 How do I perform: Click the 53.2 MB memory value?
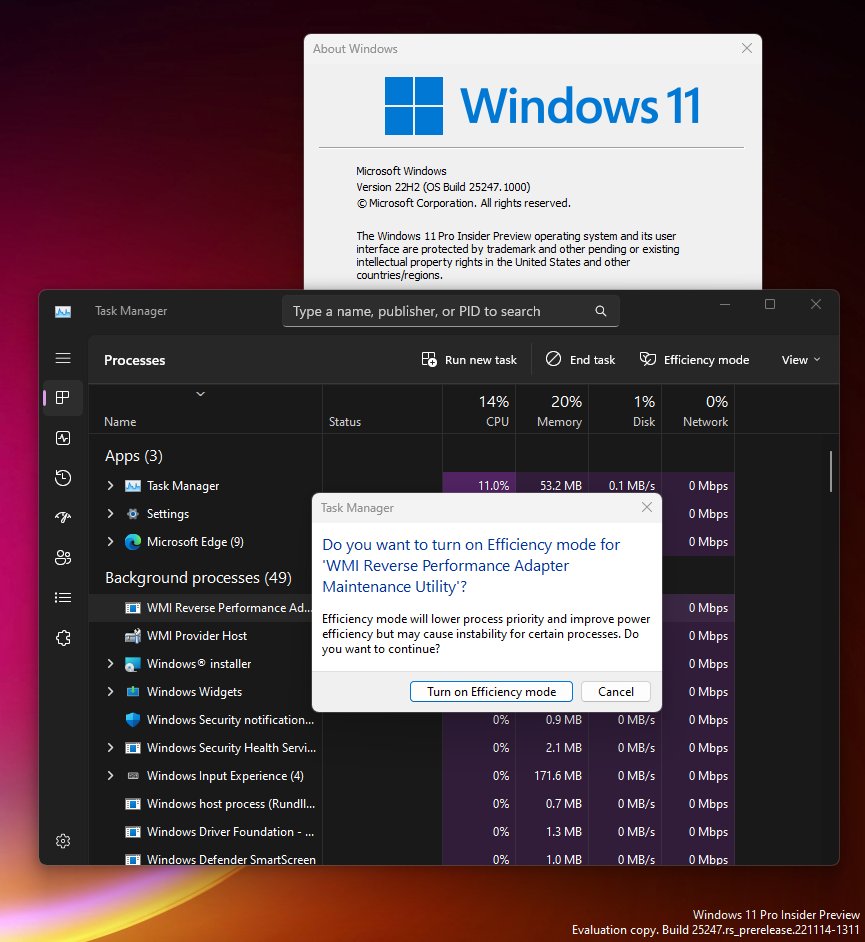click(x=561, y=485)
